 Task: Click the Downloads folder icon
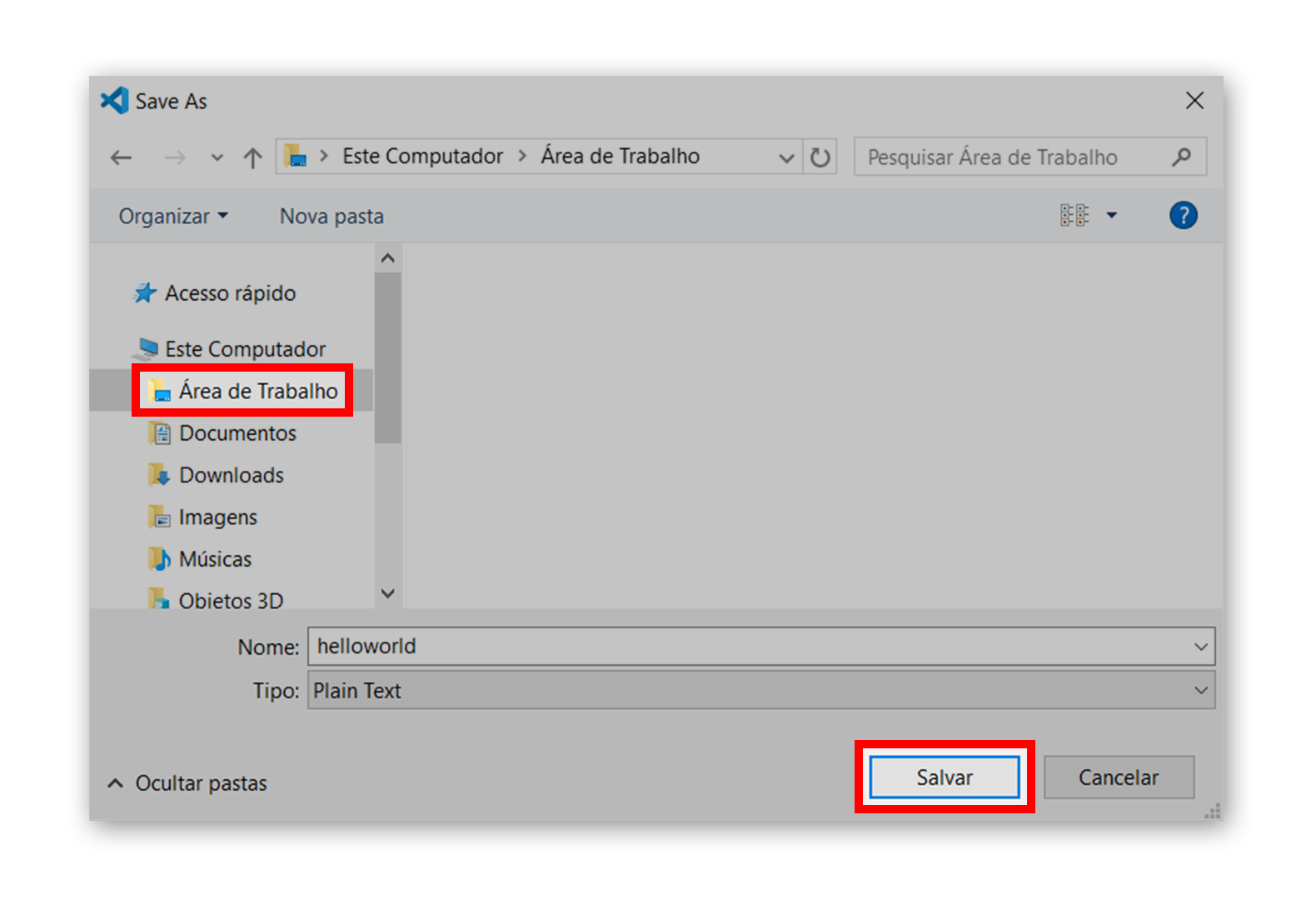[160, 475]
